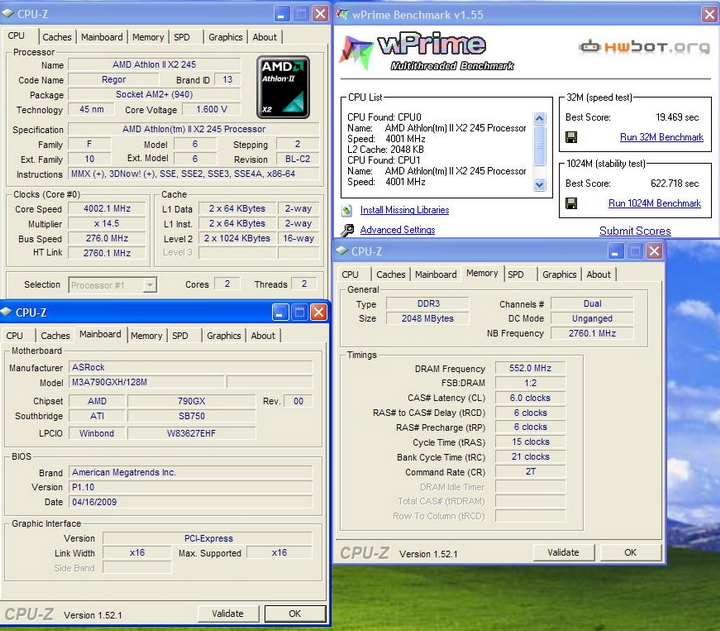Click Run 32M Benchmark link

click(662, 137)
